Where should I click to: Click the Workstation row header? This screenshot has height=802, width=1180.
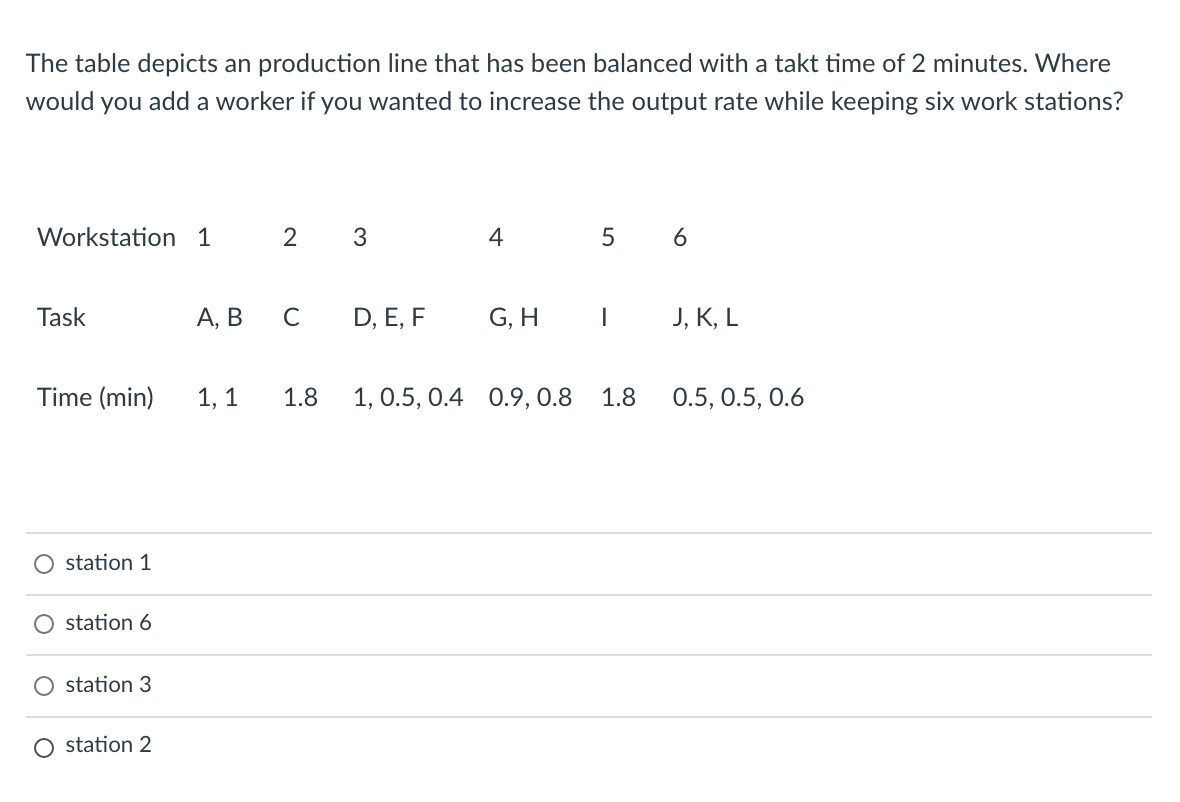click(105, 237)
